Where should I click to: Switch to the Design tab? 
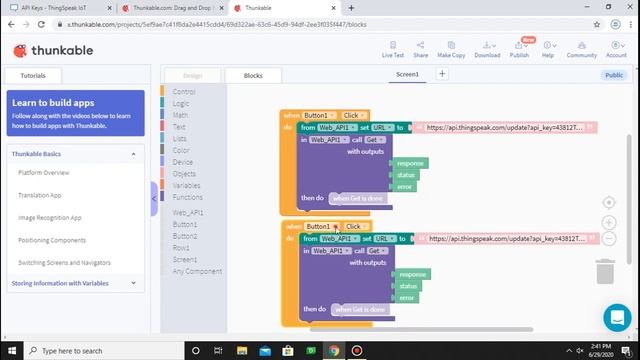tap(192, 76)
